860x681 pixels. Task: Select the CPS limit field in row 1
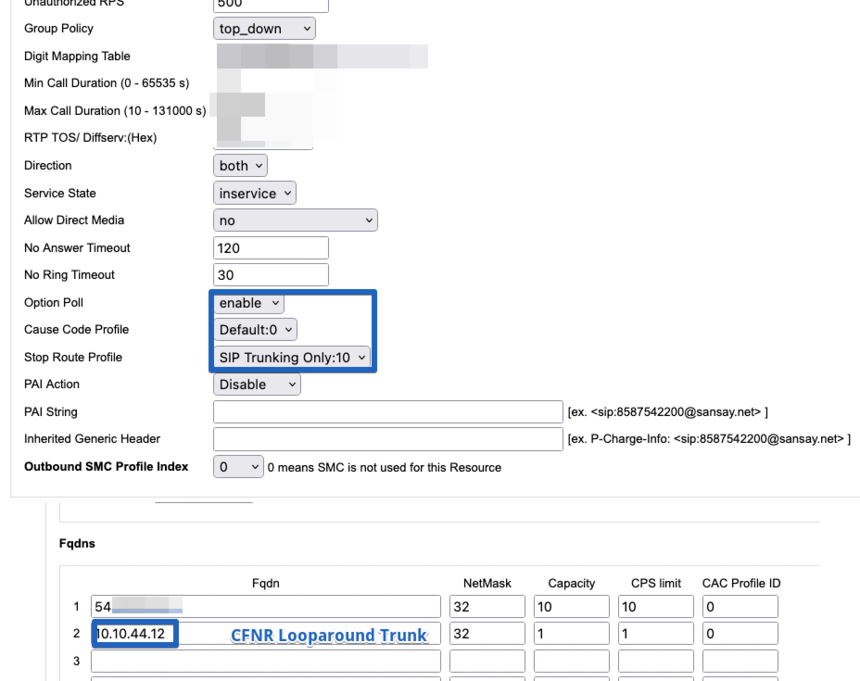[656, 607]
